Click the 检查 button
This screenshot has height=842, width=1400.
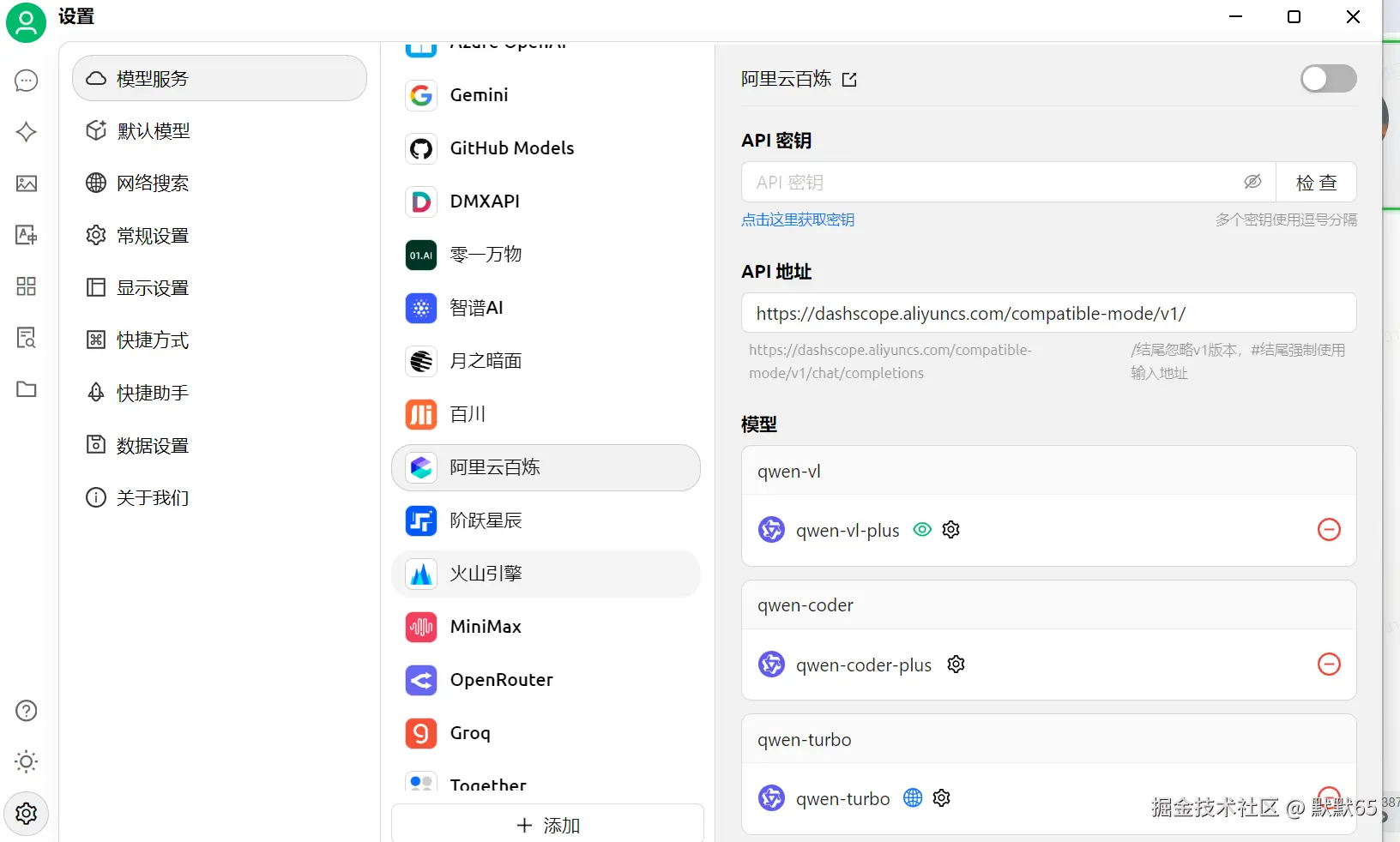tap(1316, 182)
